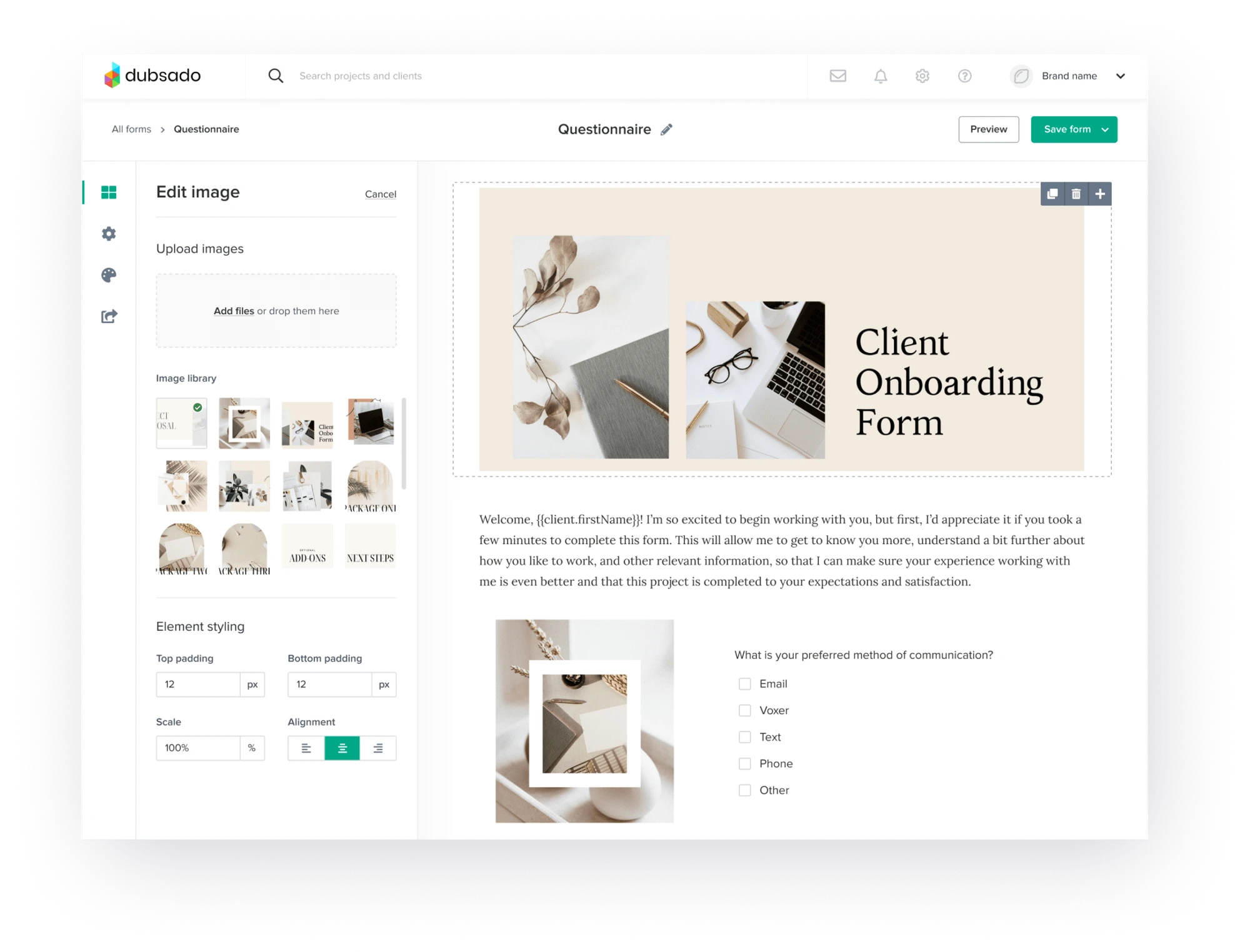Click the add block plus icon on banner
The width and height of the screenshot is (1250, 952).
pyautogui.click(x=1099, y=193)
